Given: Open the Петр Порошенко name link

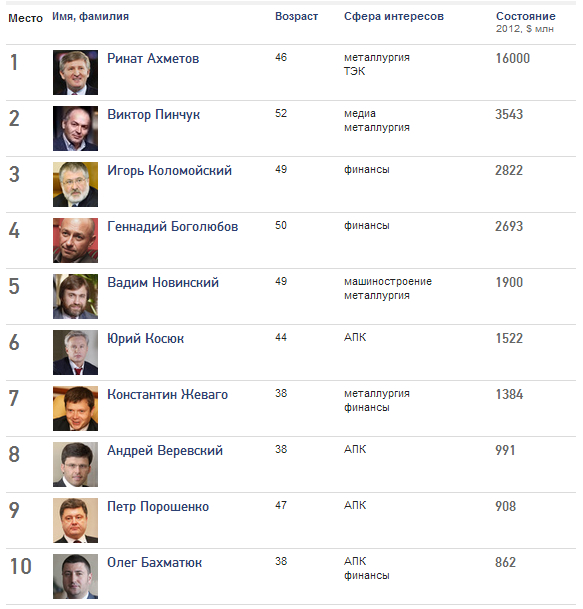Looking at the screenshot, I should click(158, 506).
